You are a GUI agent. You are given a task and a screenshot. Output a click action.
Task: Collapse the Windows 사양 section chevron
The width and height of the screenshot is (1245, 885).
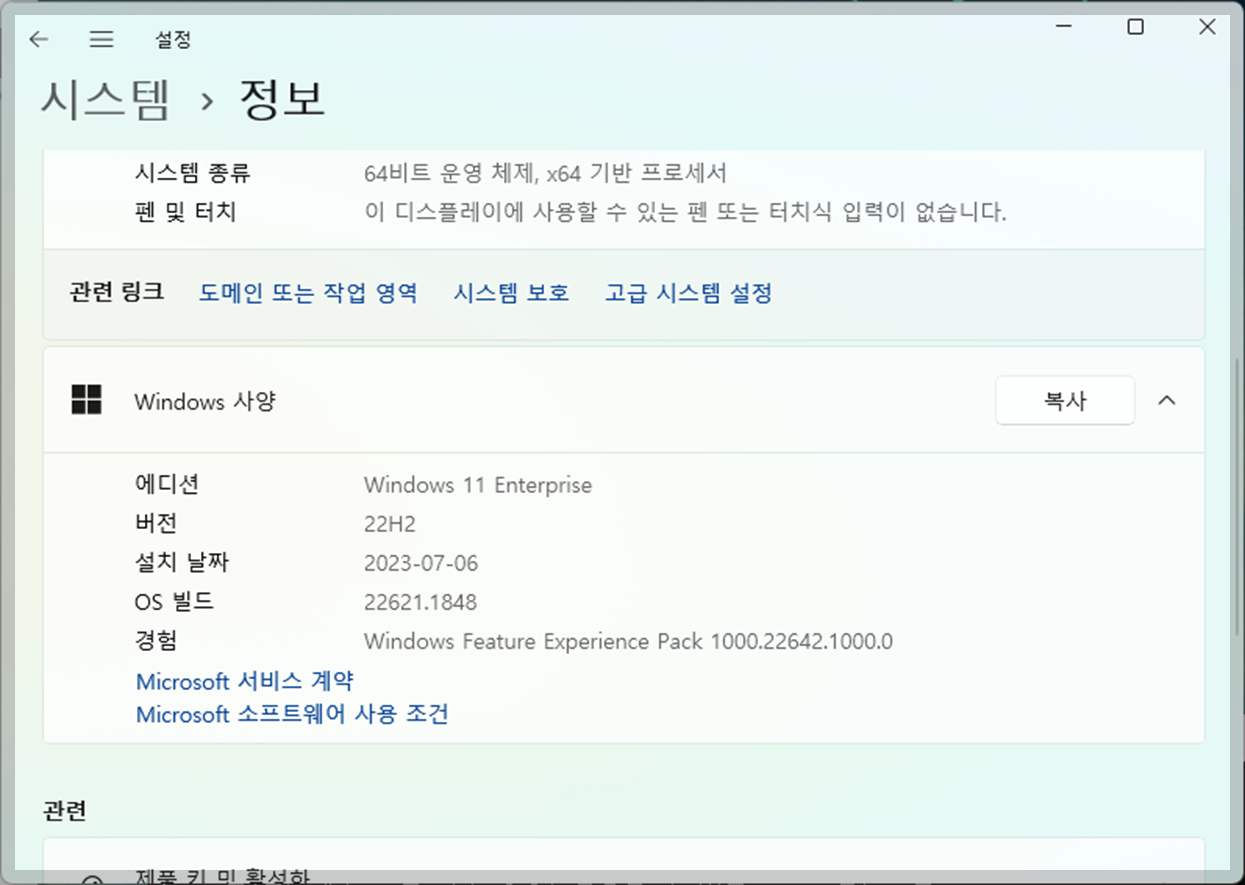coord(1166,400)
